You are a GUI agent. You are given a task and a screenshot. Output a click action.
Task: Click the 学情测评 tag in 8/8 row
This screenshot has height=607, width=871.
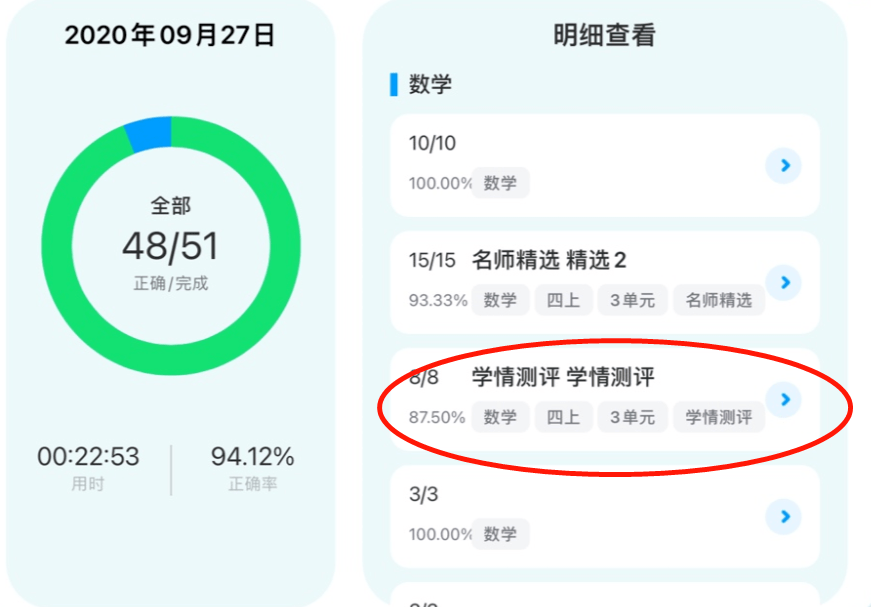pyautogui.click(x=719, y=417)
